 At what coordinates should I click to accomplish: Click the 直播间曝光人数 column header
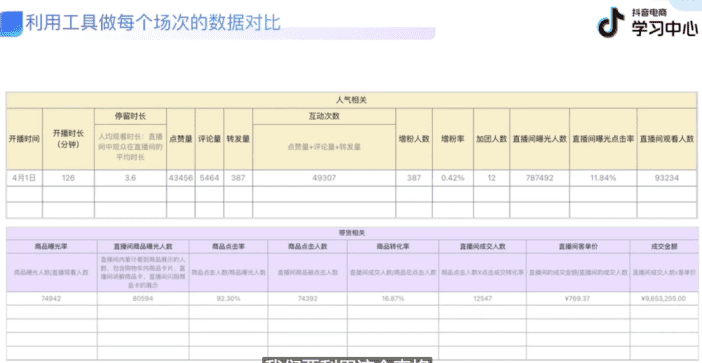coord(539,139)
